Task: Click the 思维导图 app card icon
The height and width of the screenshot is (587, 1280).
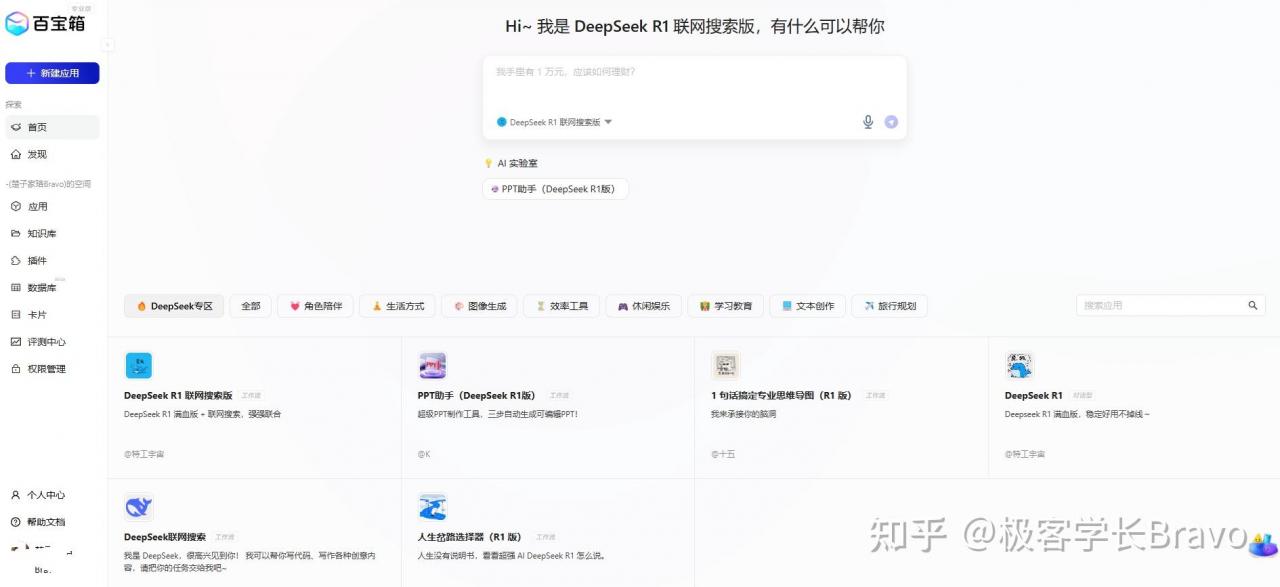Action: tap(725, 365)
